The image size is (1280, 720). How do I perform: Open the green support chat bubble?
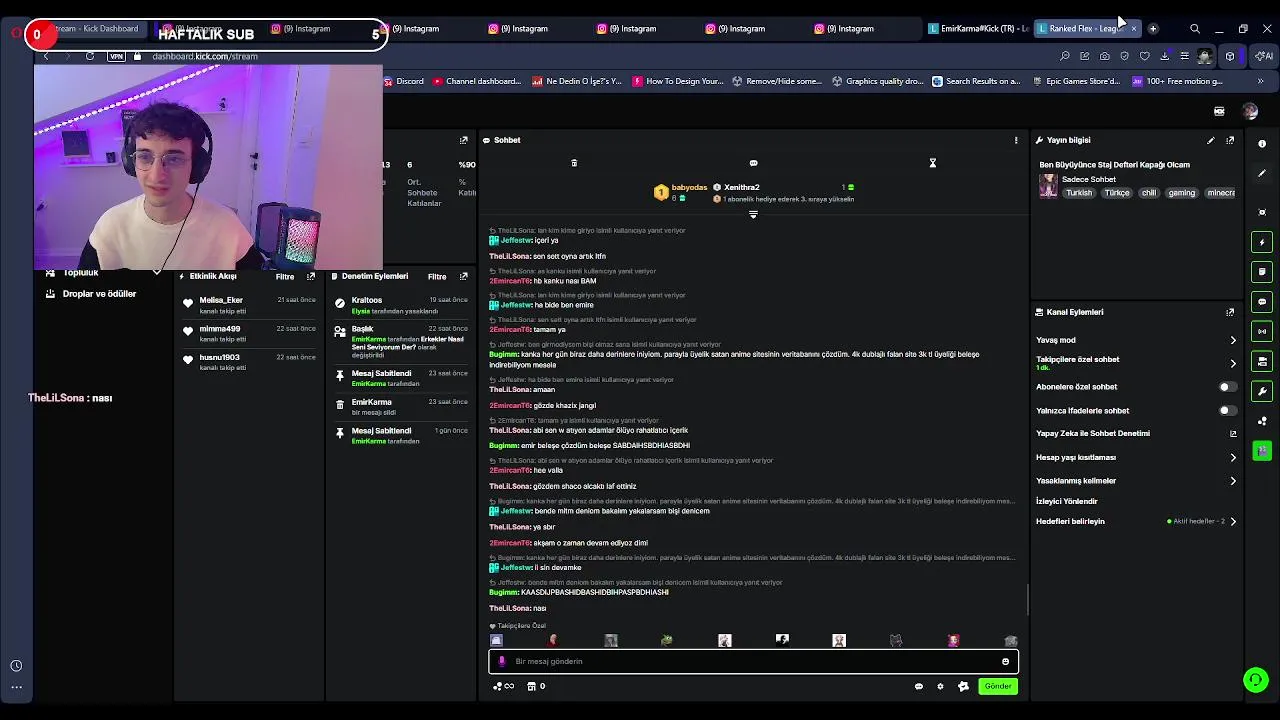(x=1256, y=680)
